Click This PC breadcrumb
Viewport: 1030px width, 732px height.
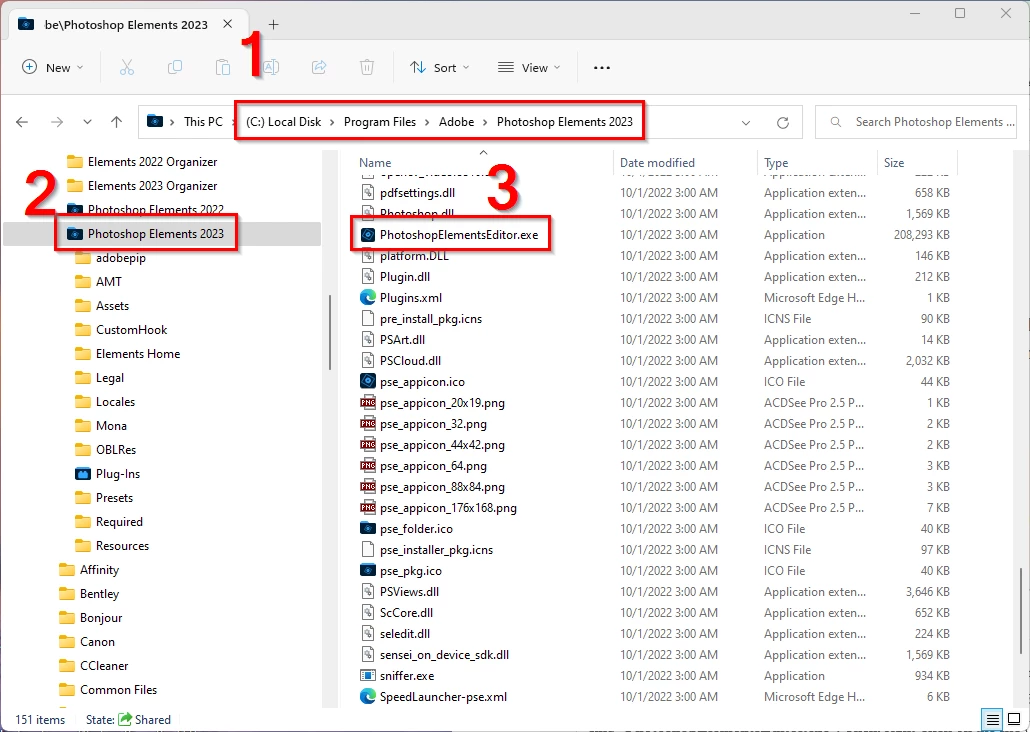point(203,122)
